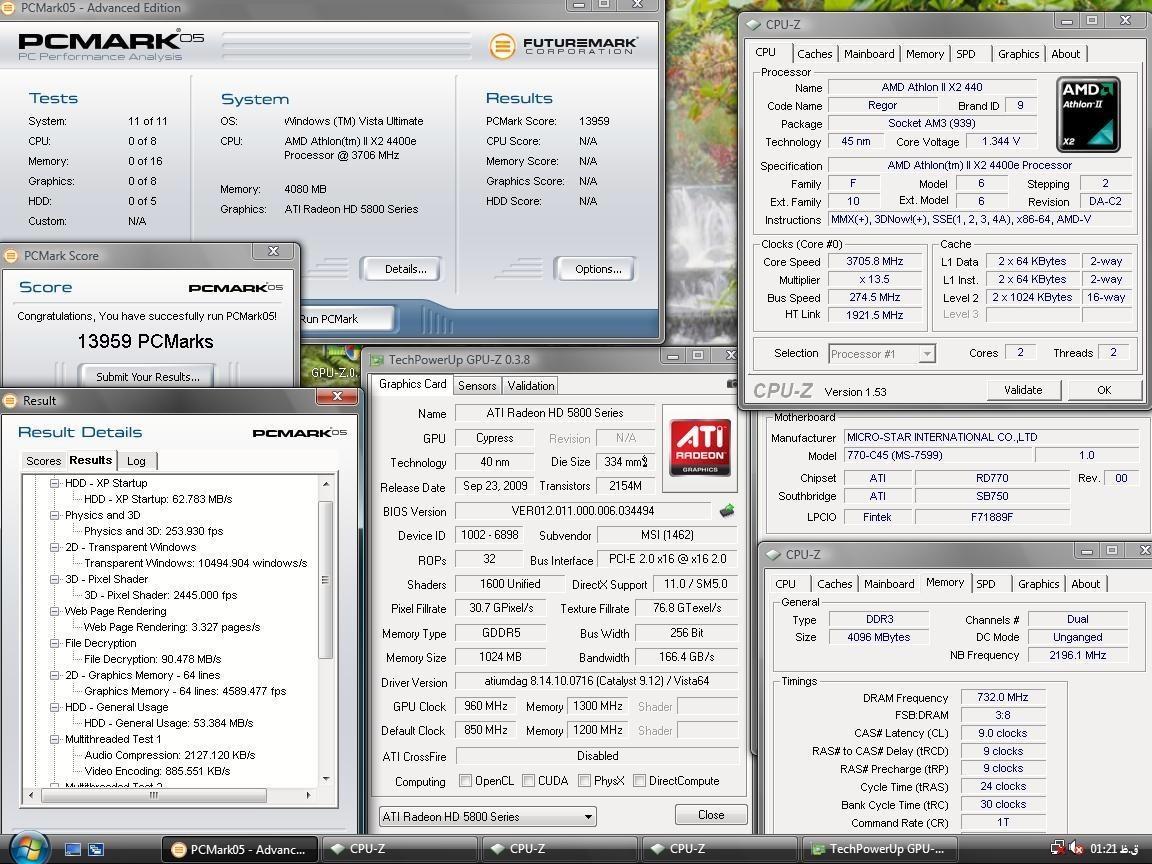
Task: Collapse the Physics and 3D tree node
Action: (x=54, y=515)
